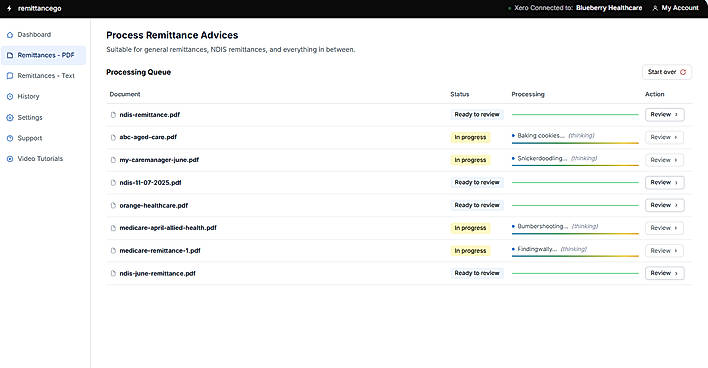708x368 pixels.
Task: Click the progress bar for medicare-remittance-1.pdf
Action: tap(575, 256)
